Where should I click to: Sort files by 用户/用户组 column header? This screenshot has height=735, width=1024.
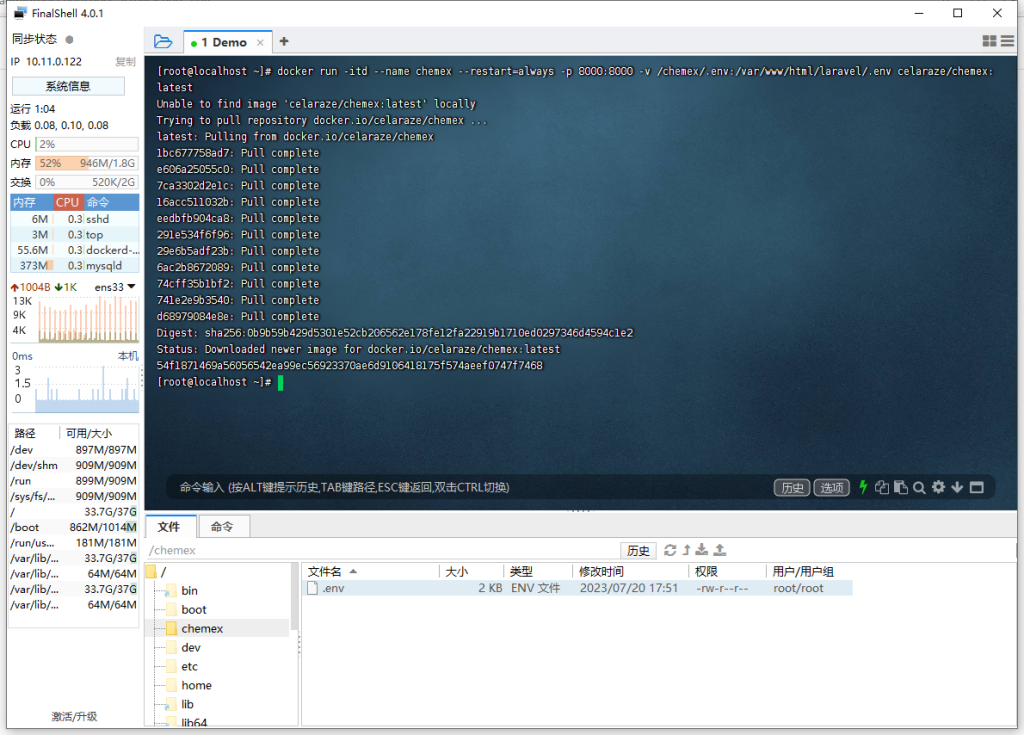[808, 572]
